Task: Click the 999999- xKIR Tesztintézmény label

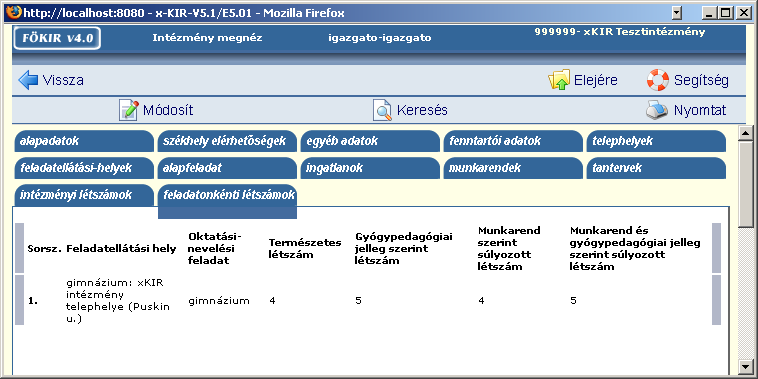Action: (x=620, y=32)
